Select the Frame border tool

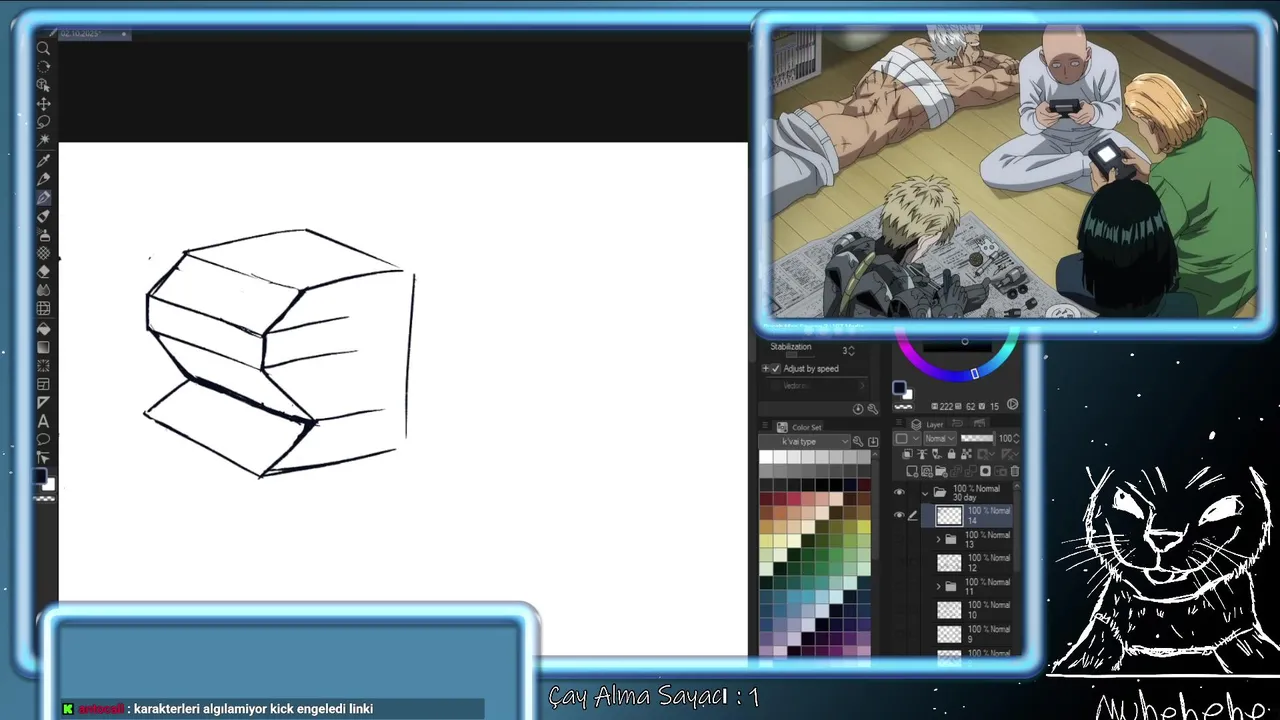(x=43, y=384)
